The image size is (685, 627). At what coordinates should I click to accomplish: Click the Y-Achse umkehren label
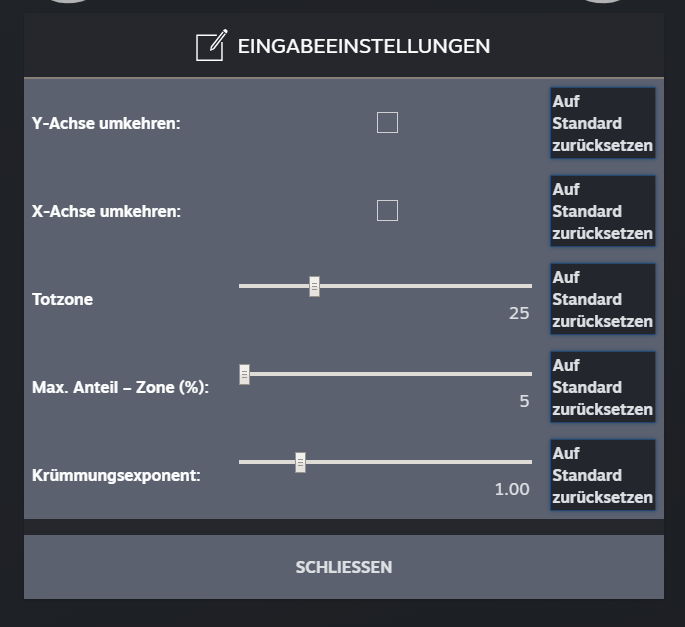[106, 124]
